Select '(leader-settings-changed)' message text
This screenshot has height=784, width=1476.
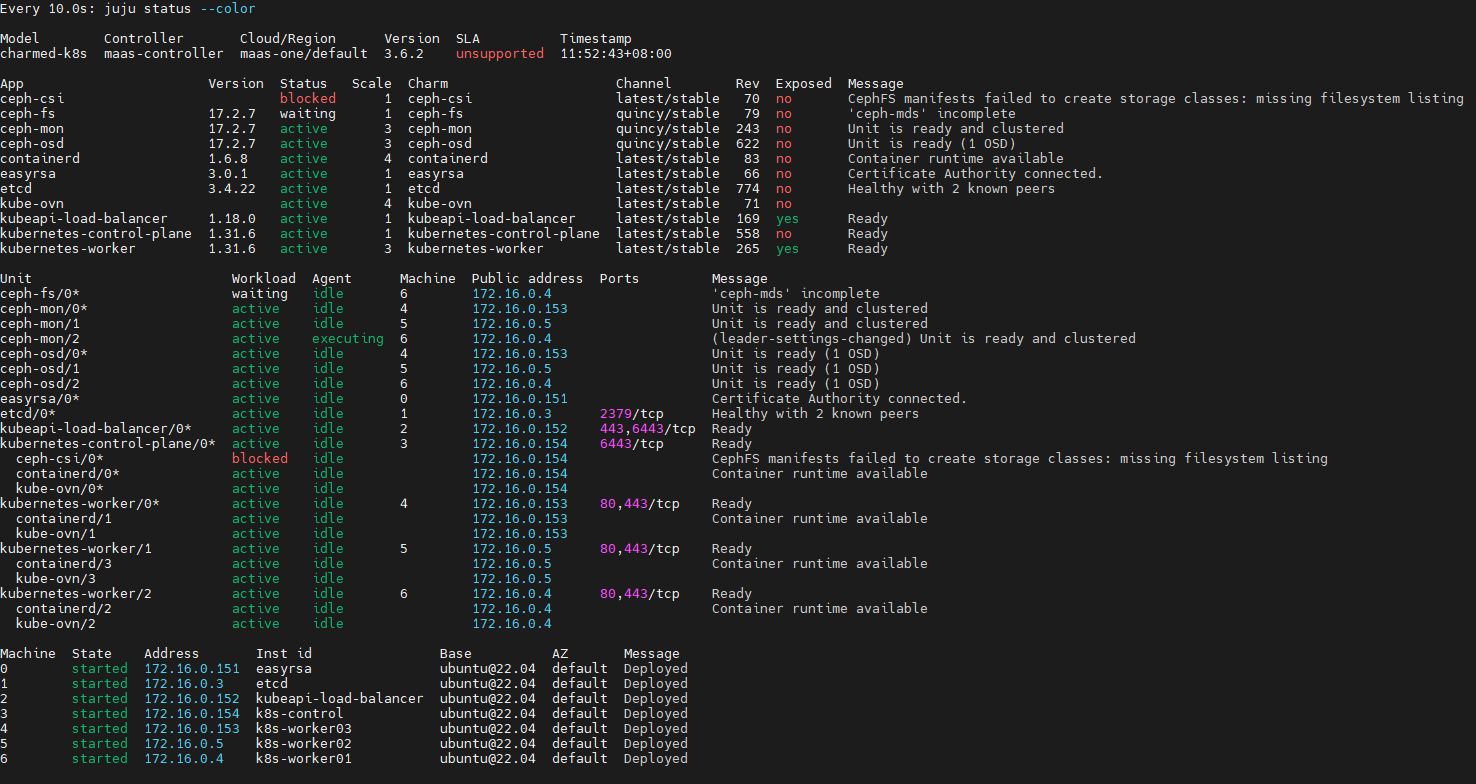(x=812, y=339)
